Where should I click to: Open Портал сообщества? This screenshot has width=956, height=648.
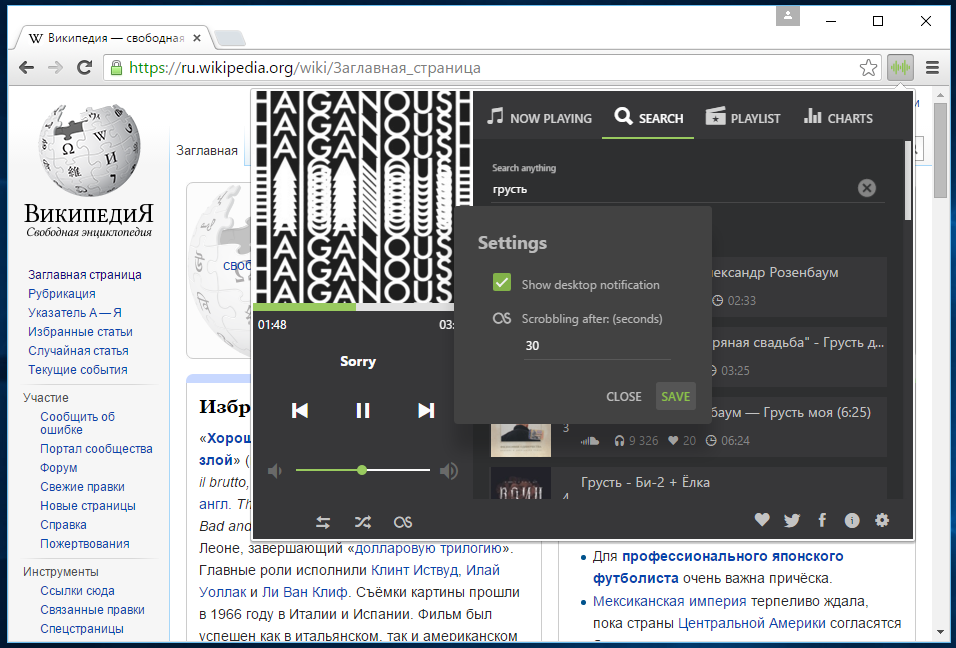[96, 449]
